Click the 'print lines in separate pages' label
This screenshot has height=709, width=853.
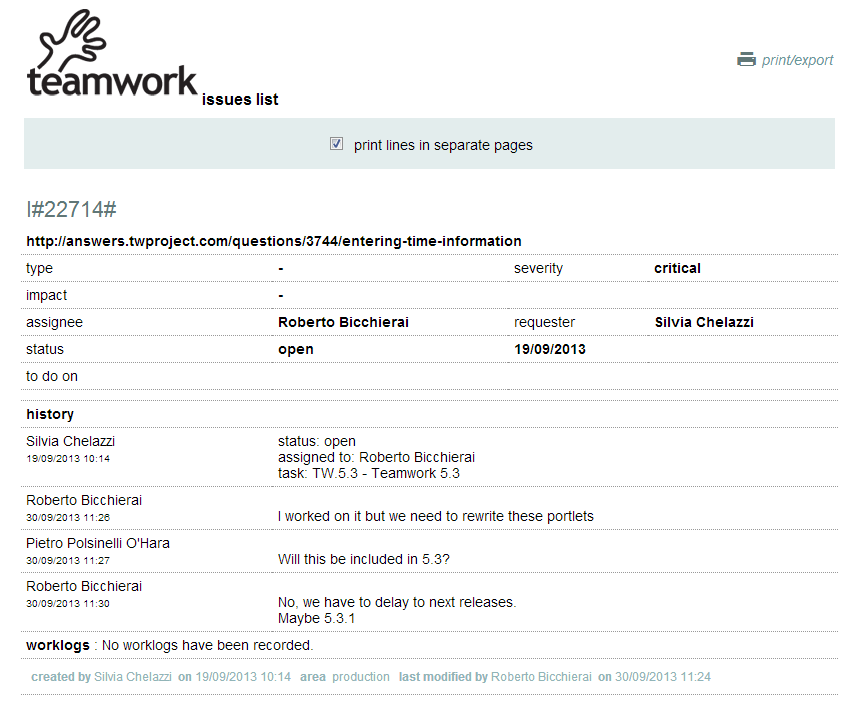[x=443, y=145]
